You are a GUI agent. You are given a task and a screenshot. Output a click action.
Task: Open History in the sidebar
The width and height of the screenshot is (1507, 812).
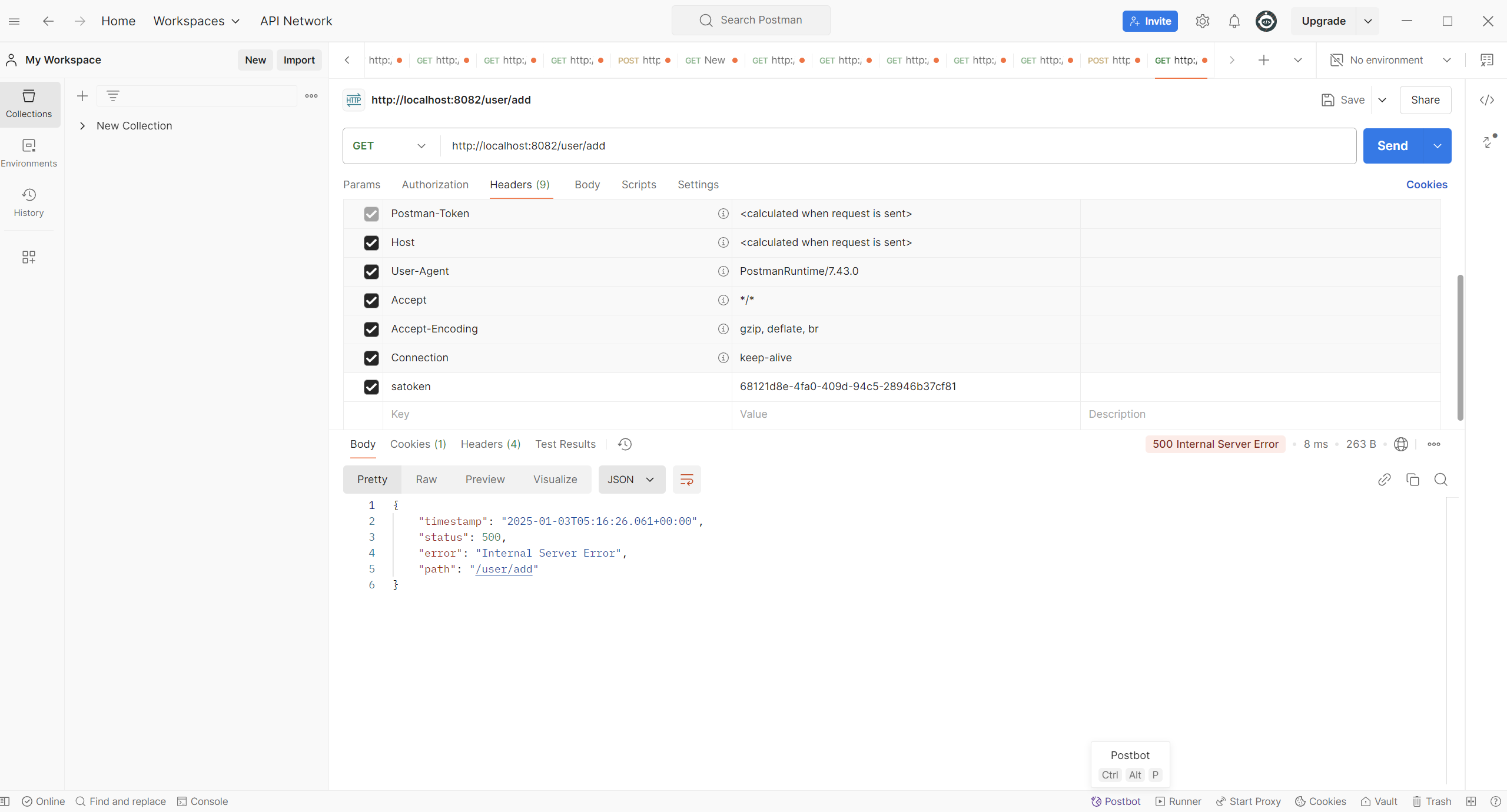(x=29, y=202)
